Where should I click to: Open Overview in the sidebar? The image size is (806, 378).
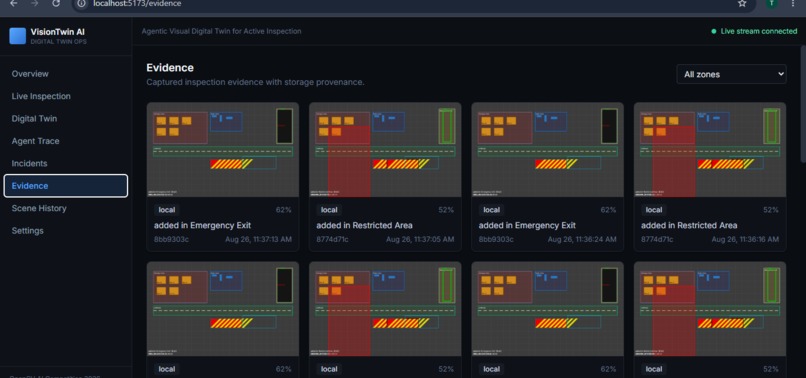click(66, 74)
